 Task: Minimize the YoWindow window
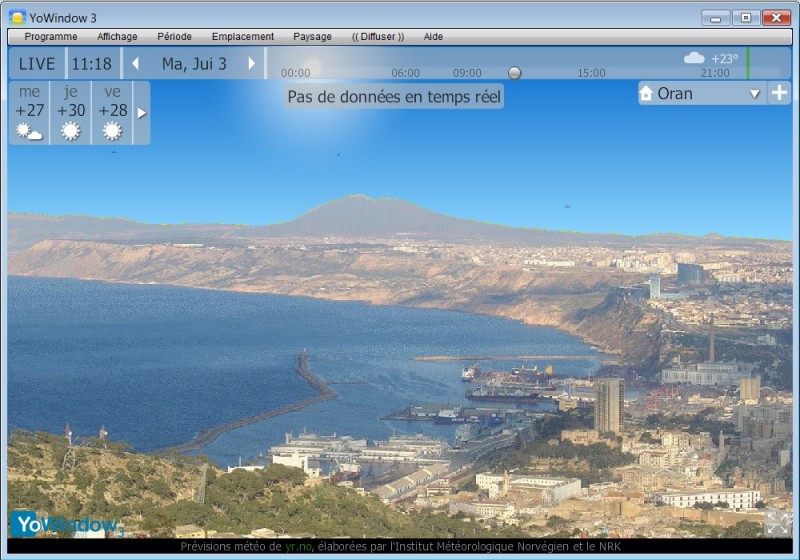715,18
